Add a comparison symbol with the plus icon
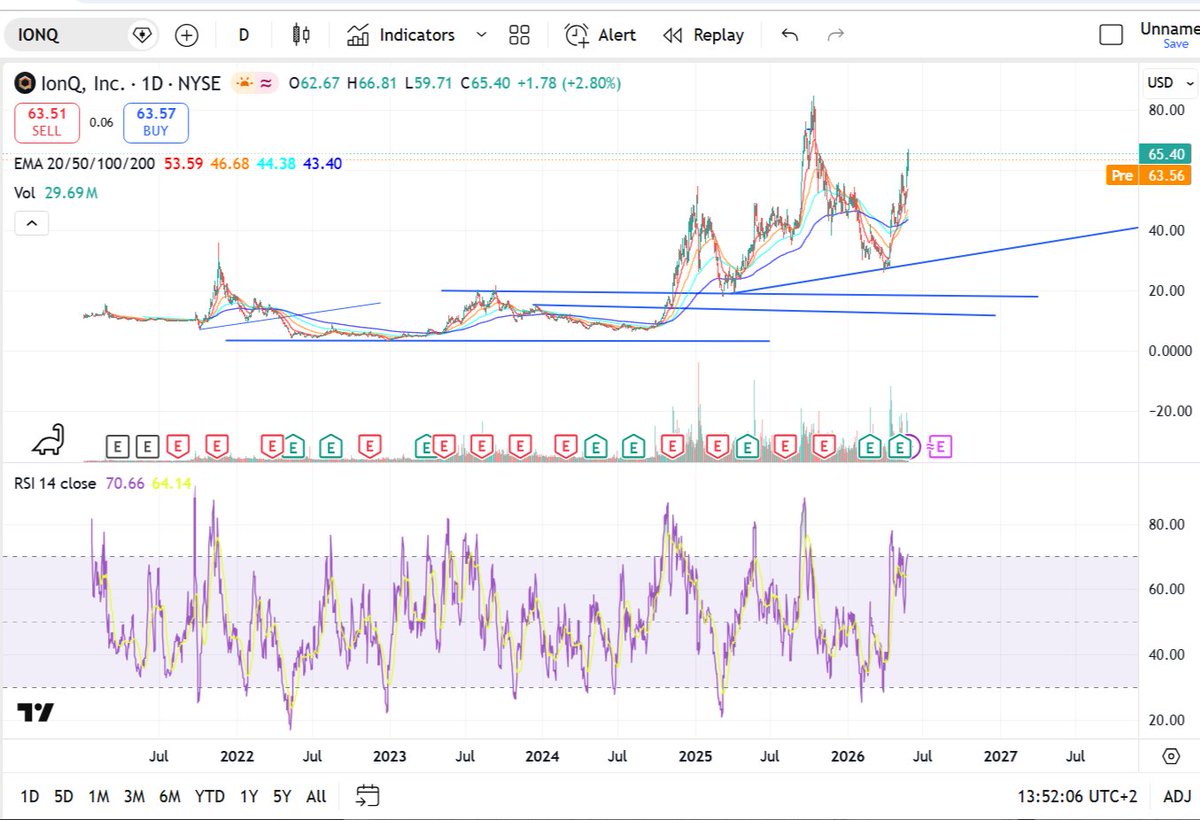Image resolution: width=1200 pixels, height=820 pixels. [187, 35]
